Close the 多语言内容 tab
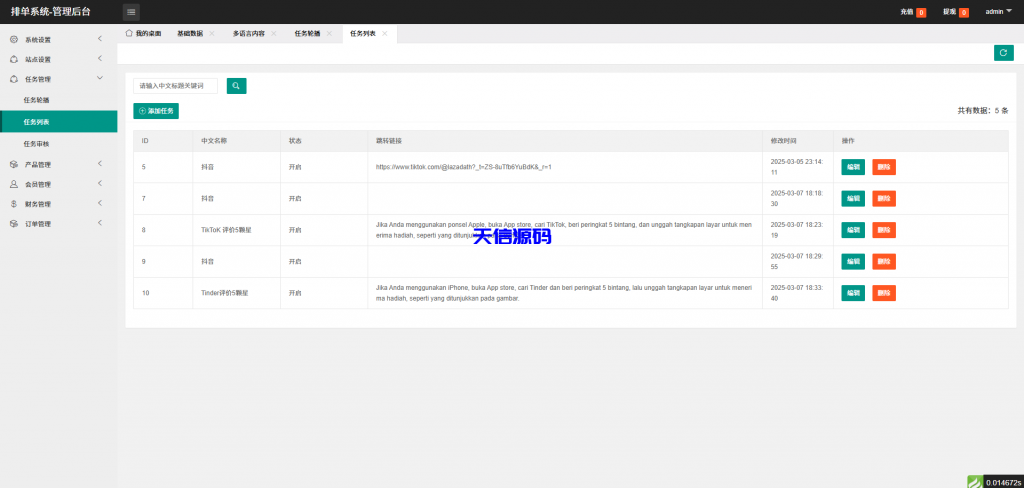 pyautogui.click(x=274, y=33)
